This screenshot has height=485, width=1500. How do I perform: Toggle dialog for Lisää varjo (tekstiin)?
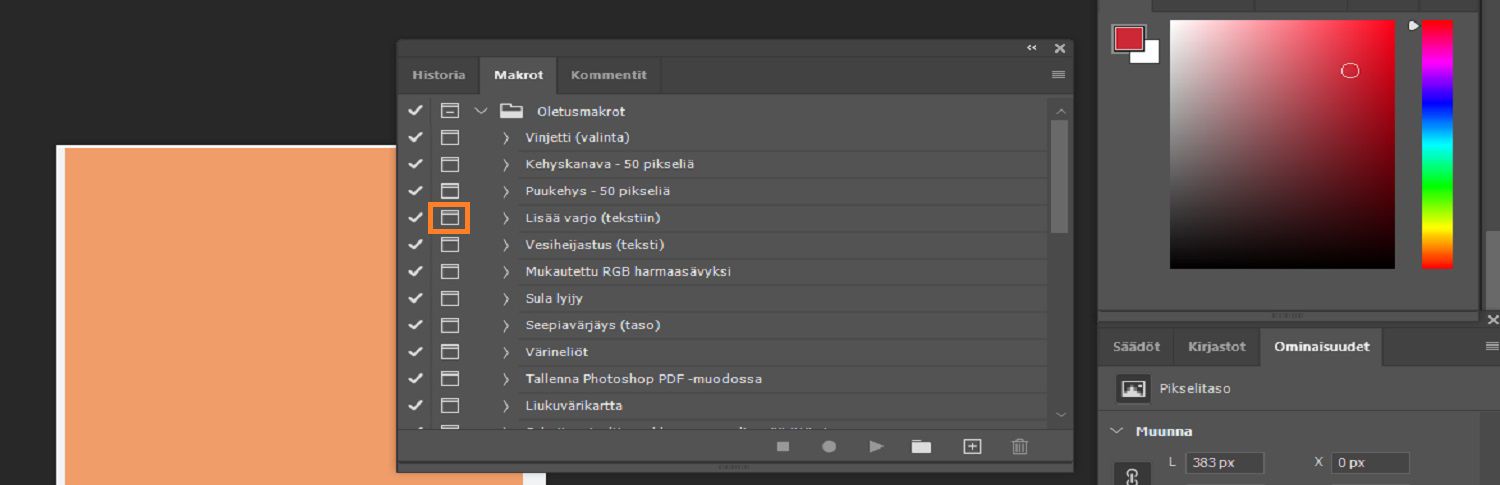coord(450,218)
